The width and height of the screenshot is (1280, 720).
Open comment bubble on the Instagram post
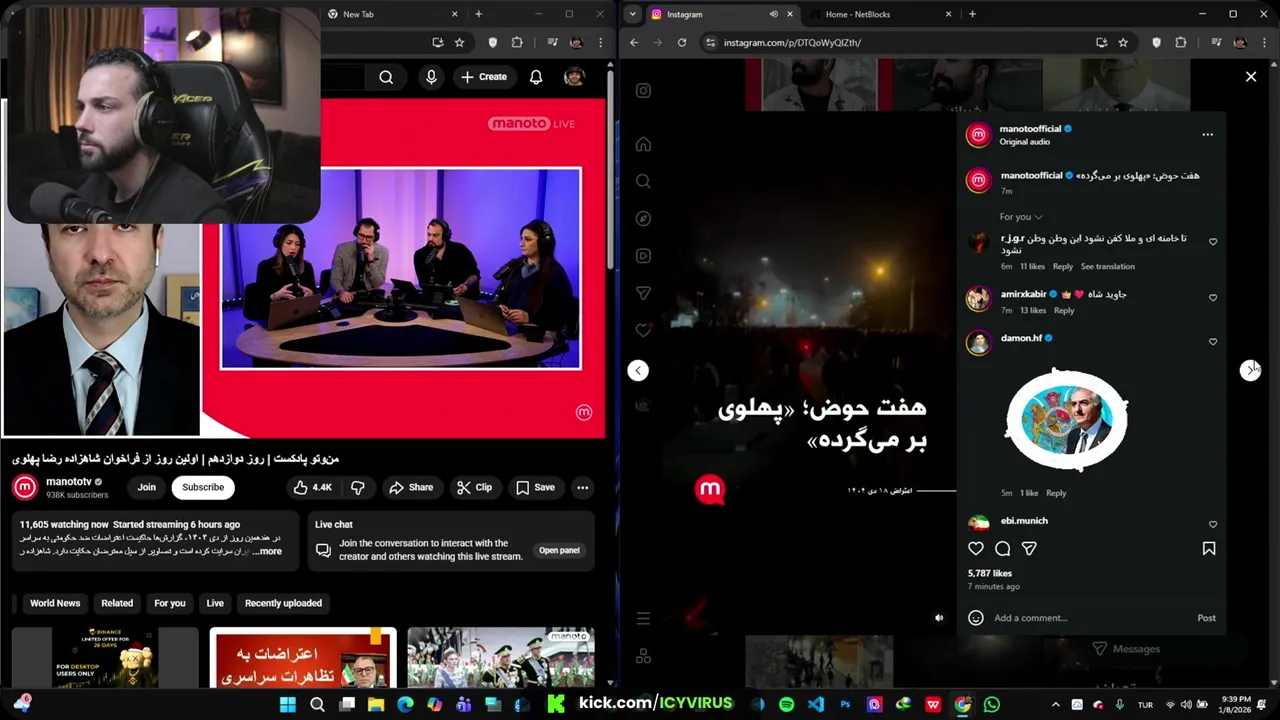click(1003, 548)
